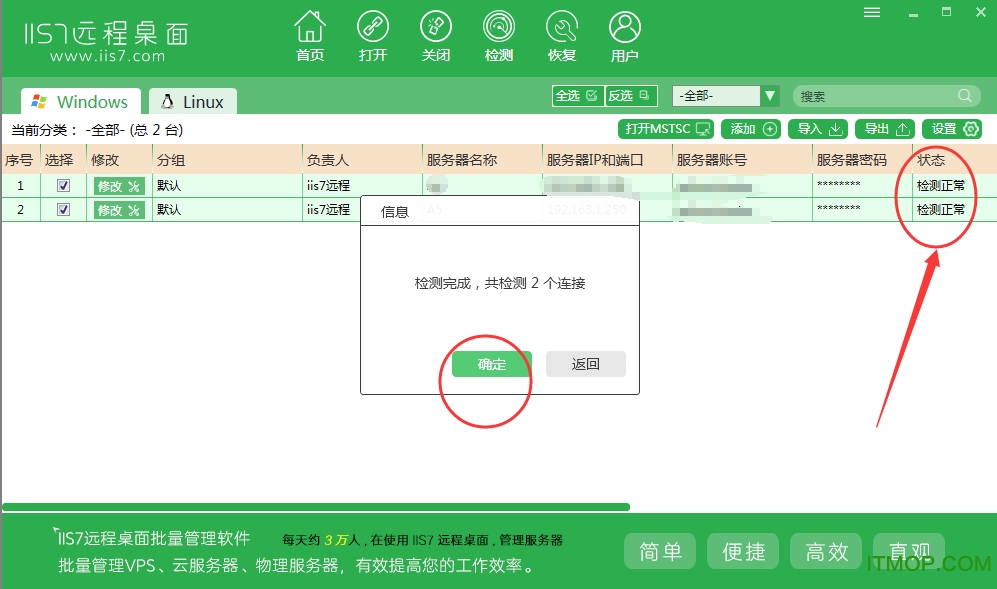Uncheck the checkbox in row 1
Image resolution: width=997 pixels, height=589 pixels.
(x=64, y=186)
